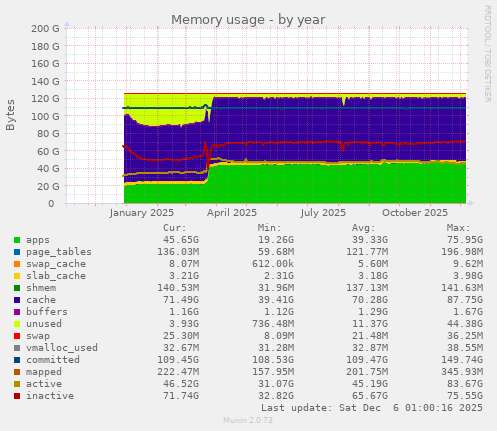Click the 'vmalloc_used' legend label

click(62, 348)
